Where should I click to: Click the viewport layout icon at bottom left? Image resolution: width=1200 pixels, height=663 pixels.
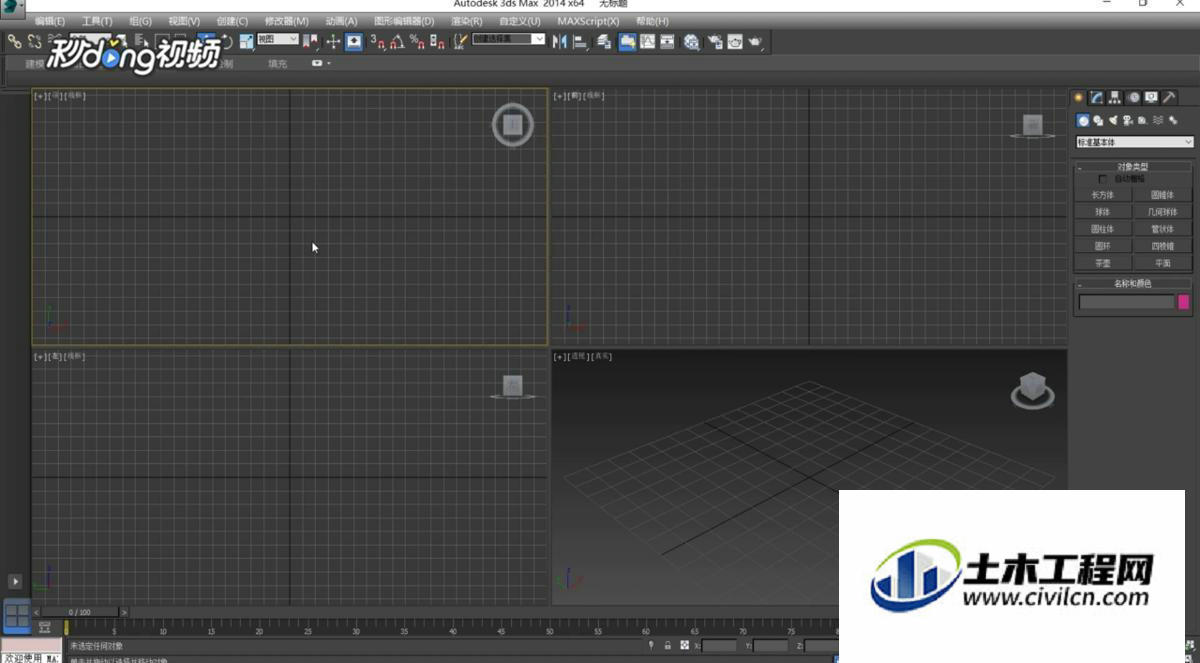17,615
